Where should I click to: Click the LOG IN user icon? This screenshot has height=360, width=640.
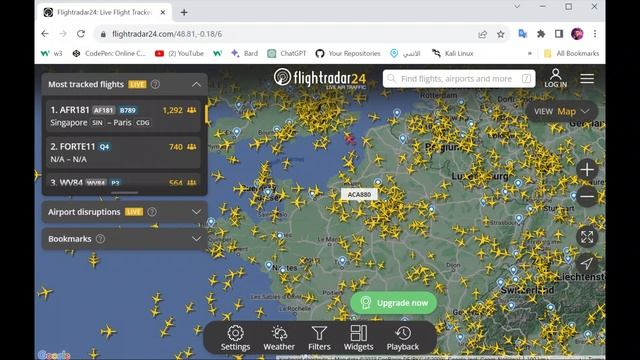(x=555, y=74)
